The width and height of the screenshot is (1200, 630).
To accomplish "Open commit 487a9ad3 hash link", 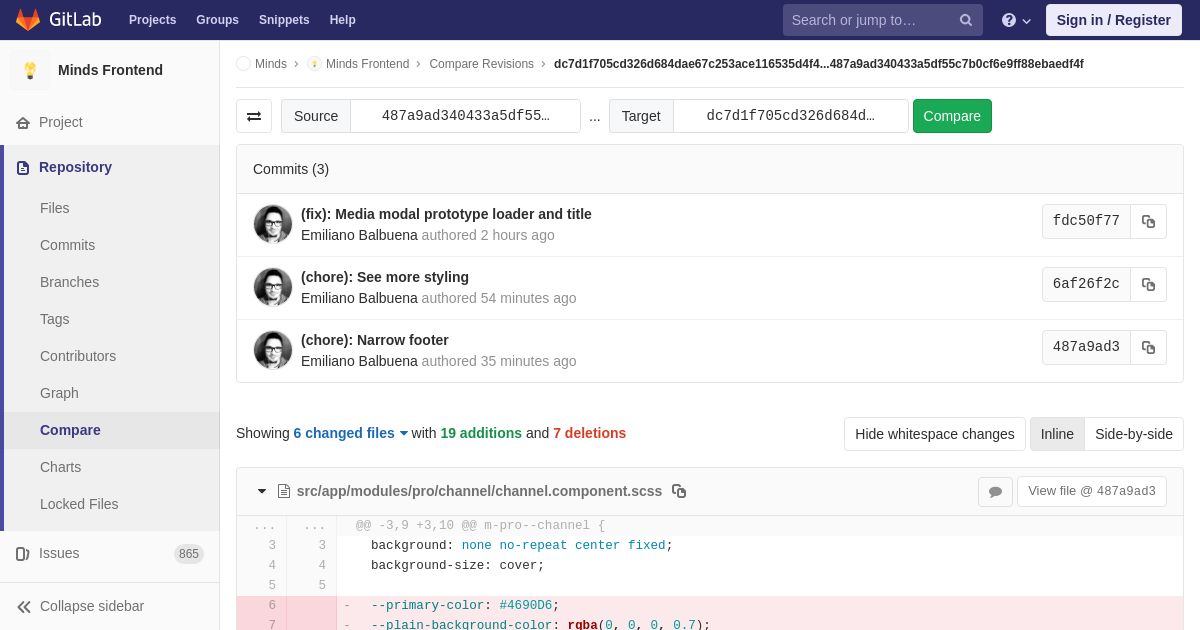I will [1086, 347].
